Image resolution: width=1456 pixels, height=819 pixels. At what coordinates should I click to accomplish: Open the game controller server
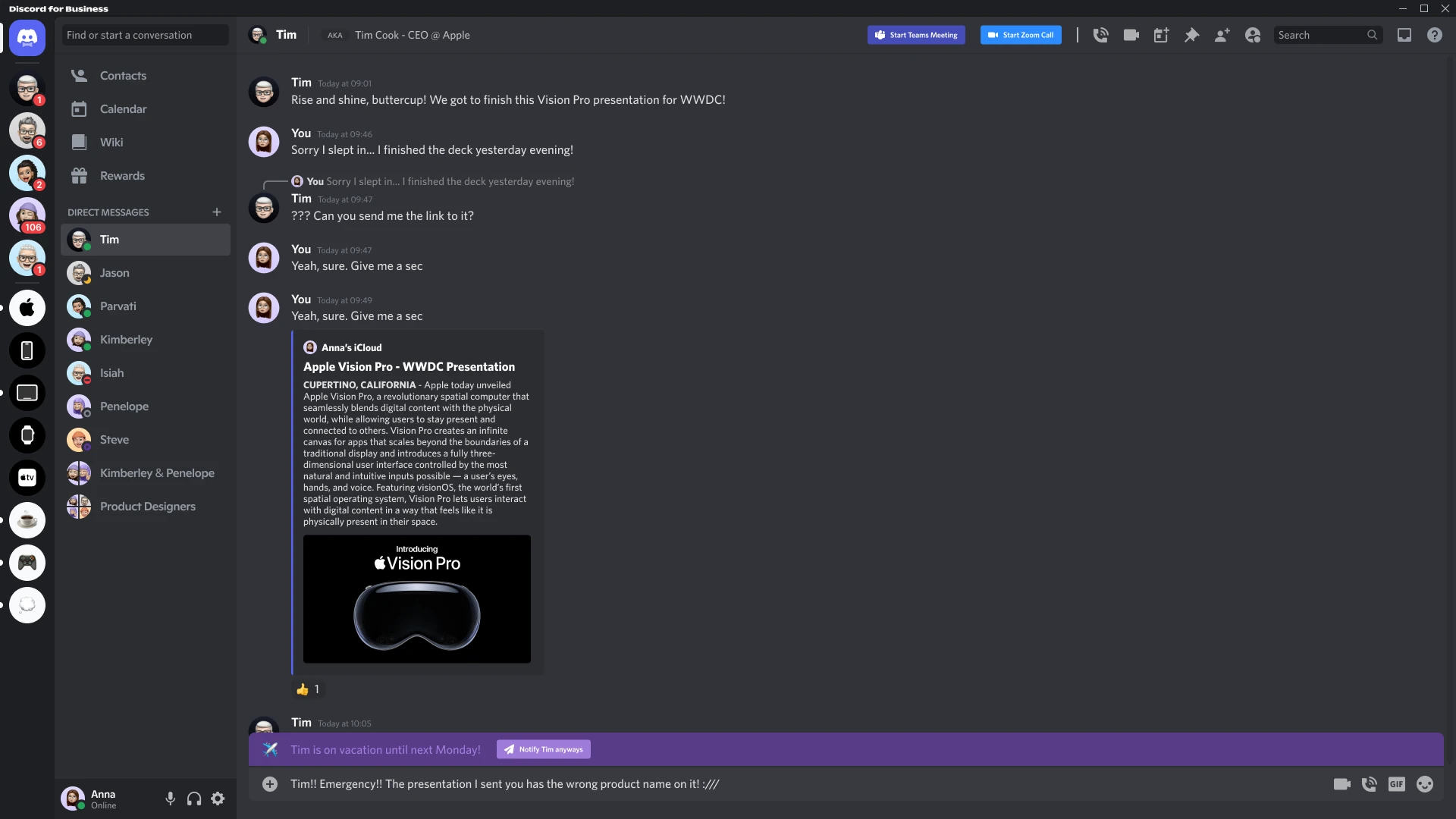[27, 563]
